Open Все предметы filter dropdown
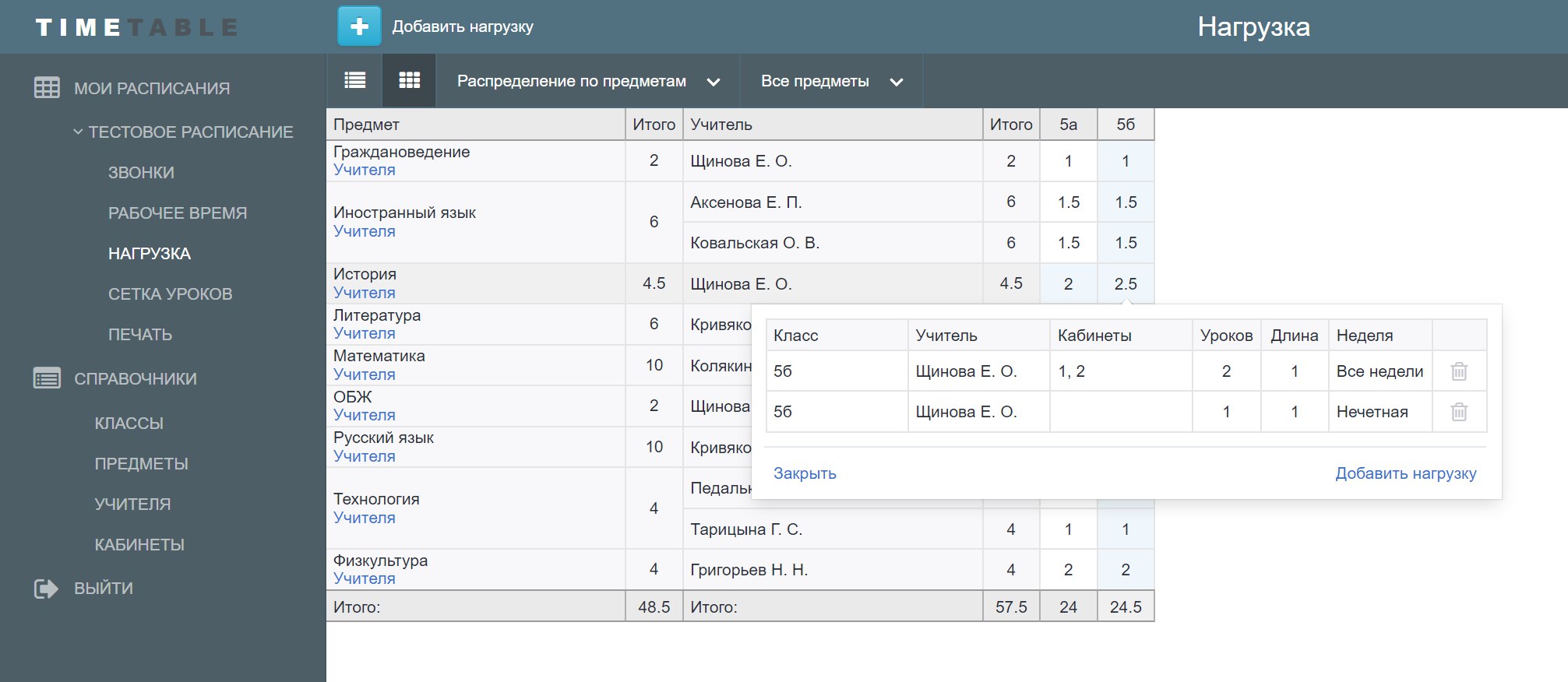 [831, 81]
